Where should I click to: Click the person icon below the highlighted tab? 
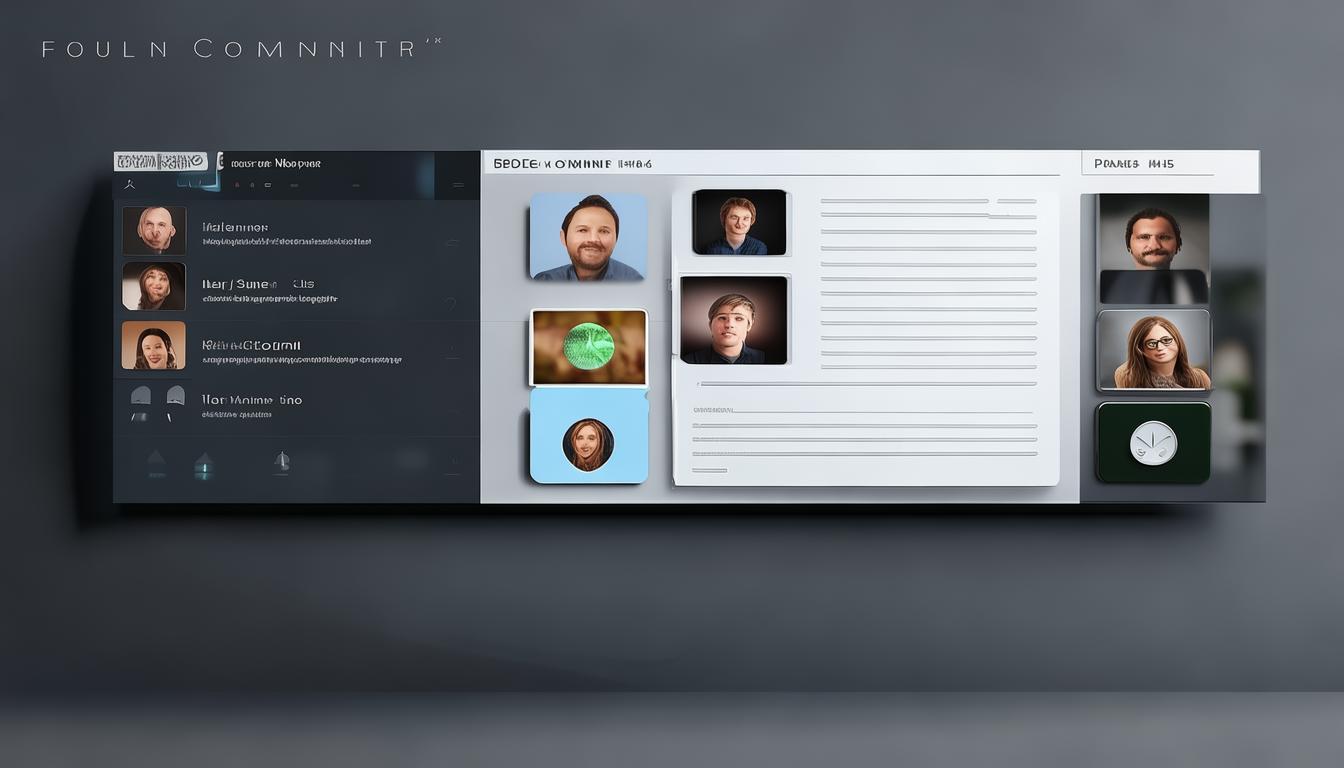129,185
